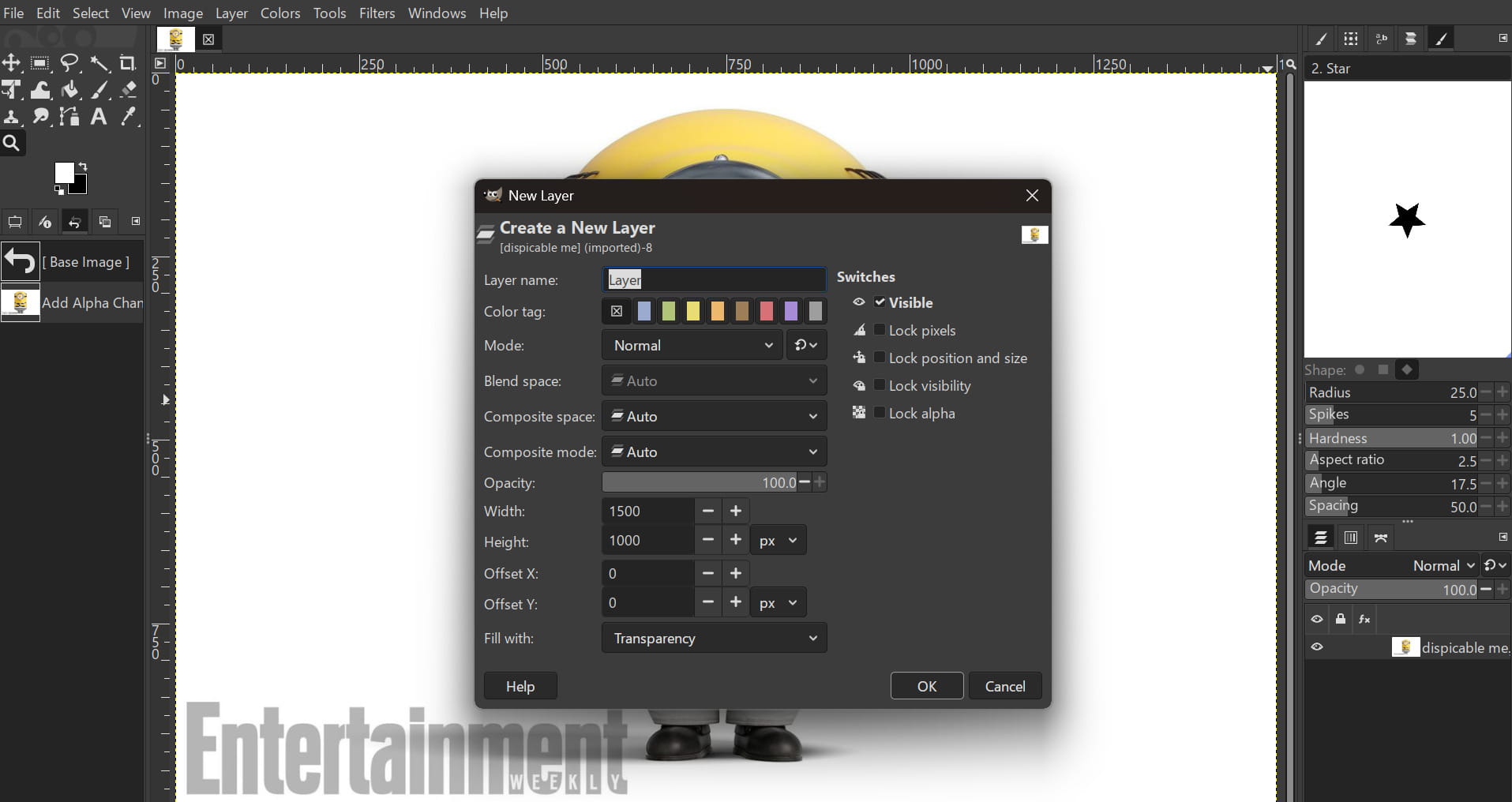Select the Bucket Fill tool

tap(70, 90)
